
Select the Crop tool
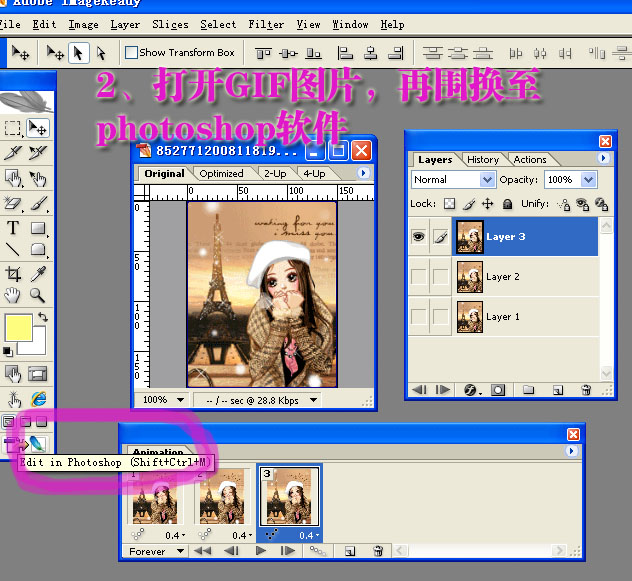[13, 274]
